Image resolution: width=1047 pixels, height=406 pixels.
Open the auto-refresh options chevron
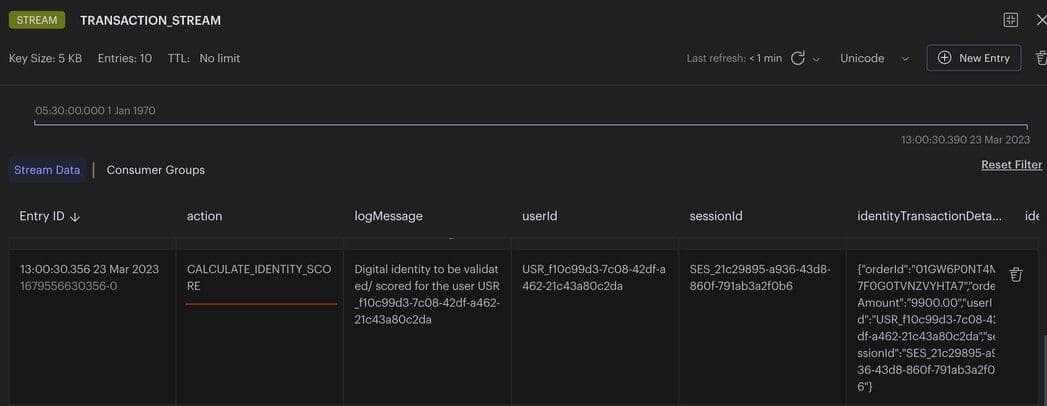pos(816,59)
